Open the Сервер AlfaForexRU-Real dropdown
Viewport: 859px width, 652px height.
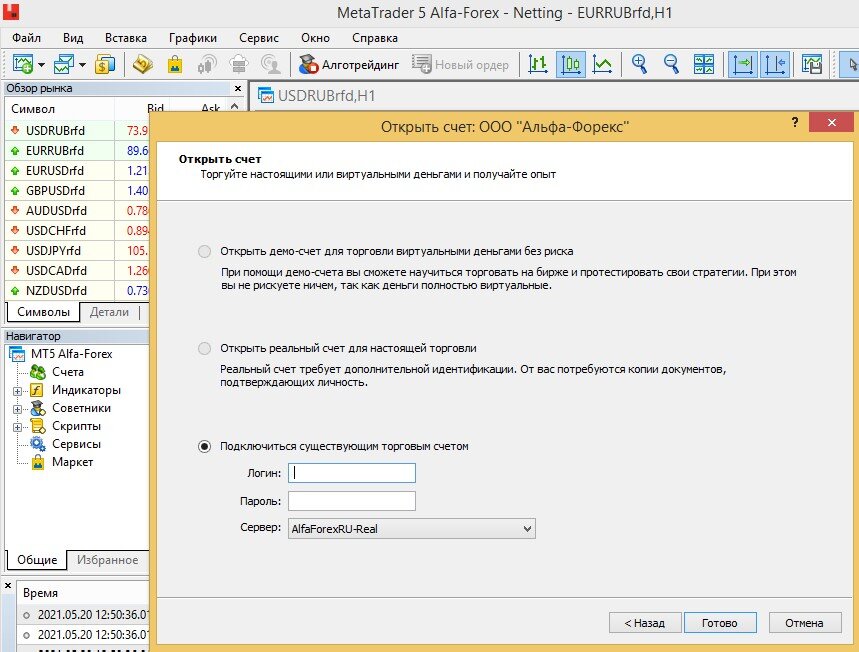[x=411, y=529]
